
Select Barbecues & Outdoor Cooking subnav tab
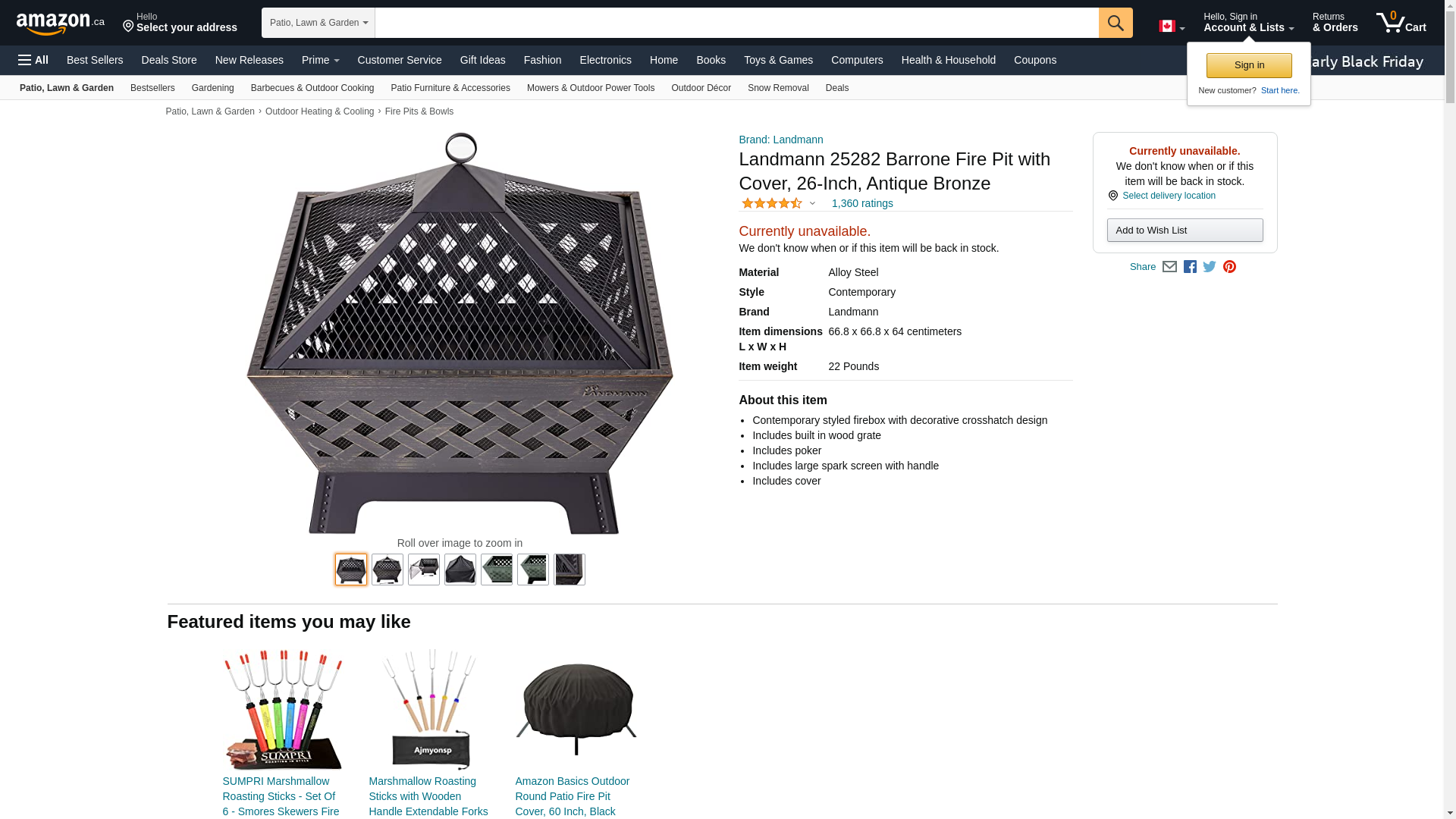coord(312,88)
